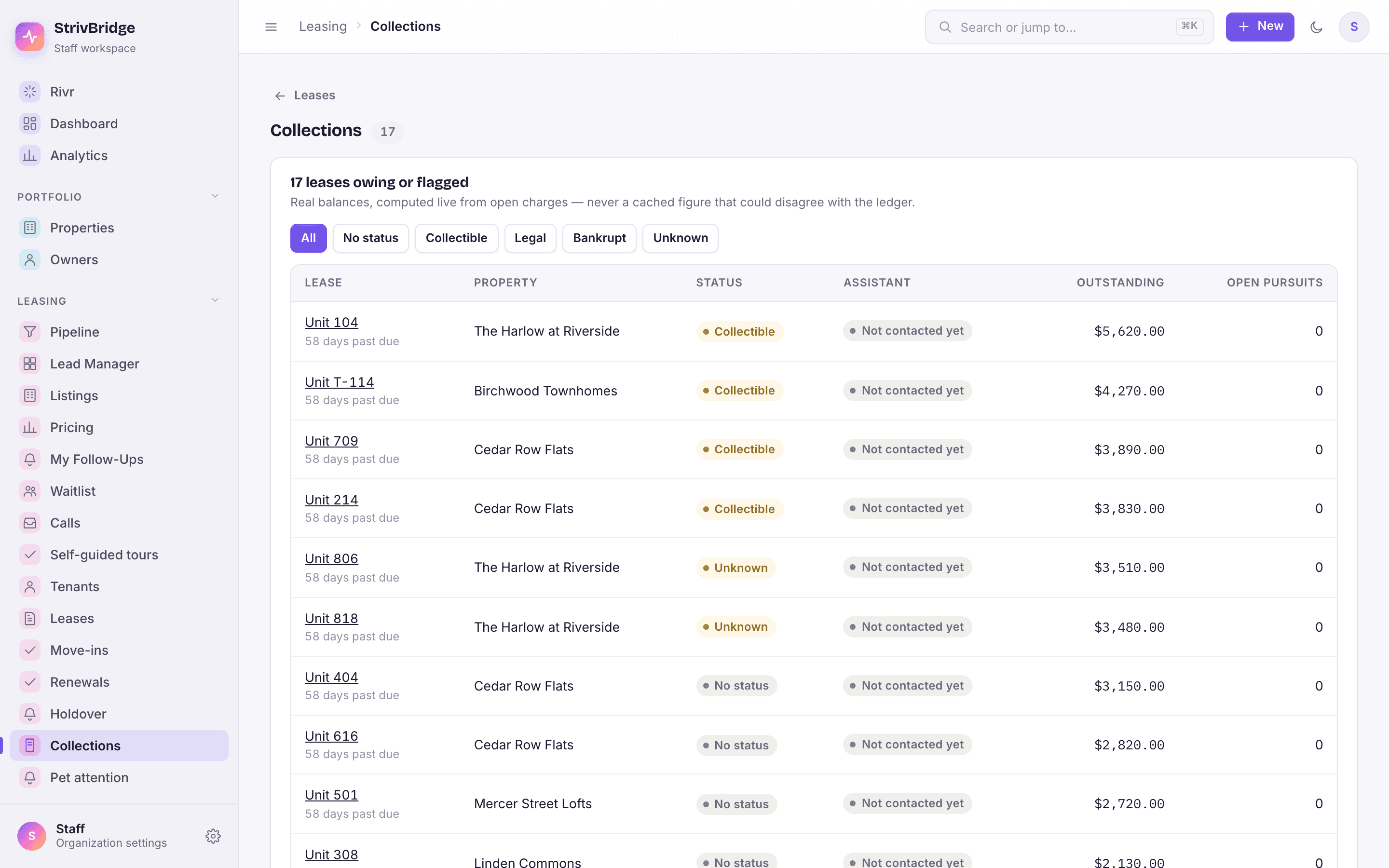Viewport: 1389px width, 868px height.
Task: Click the My Follow-Ups bell icon
Action: (x=30, y=459)
